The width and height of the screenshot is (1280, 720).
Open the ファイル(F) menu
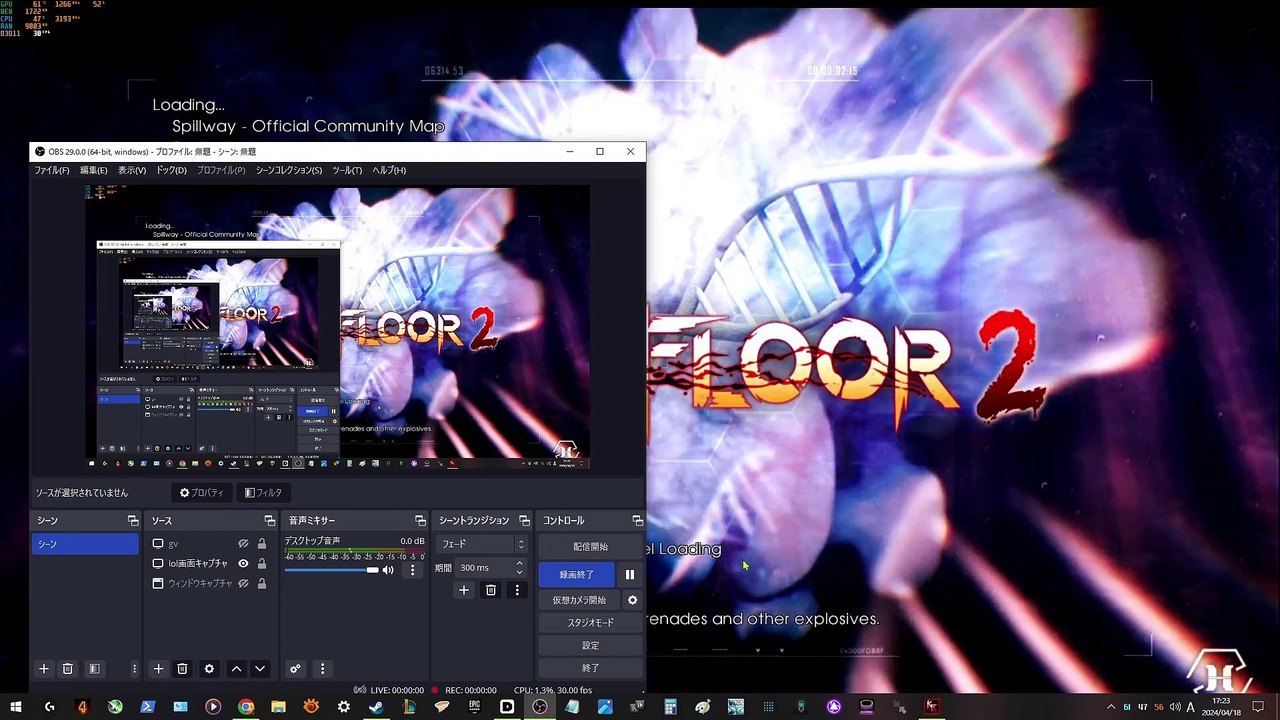pos(52,170)
